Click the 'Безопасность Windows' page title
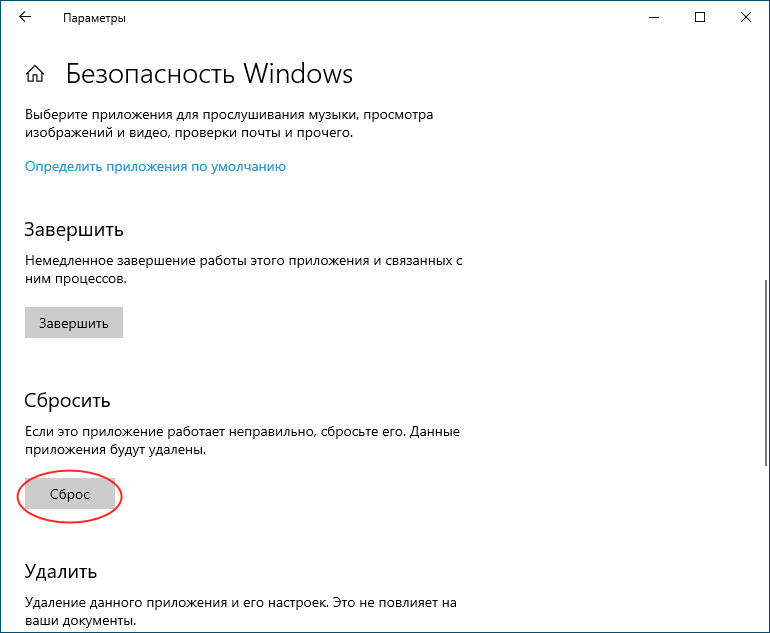The image size is (770, 633). point(209,74)
